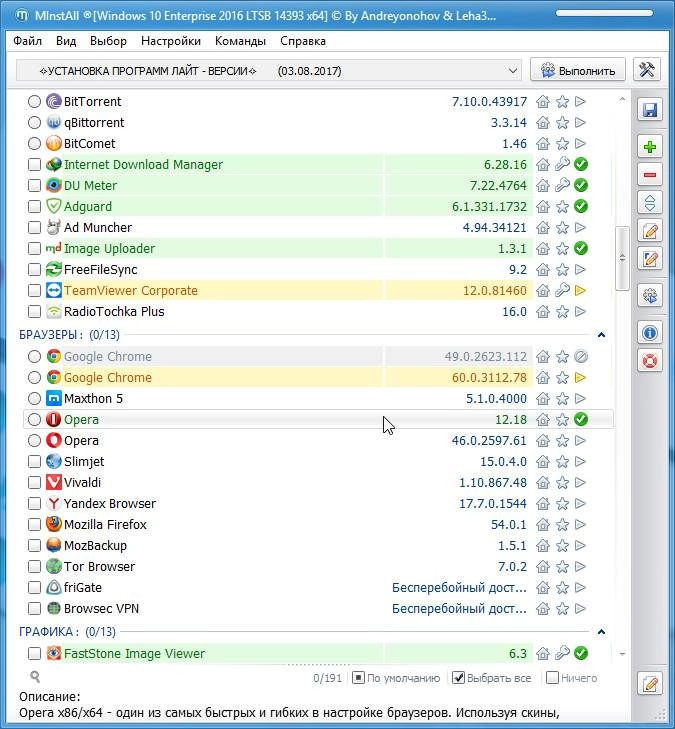Check the 'Ничего' checkbox
Viewport: 675px width, 729px height.
(552, 678)
